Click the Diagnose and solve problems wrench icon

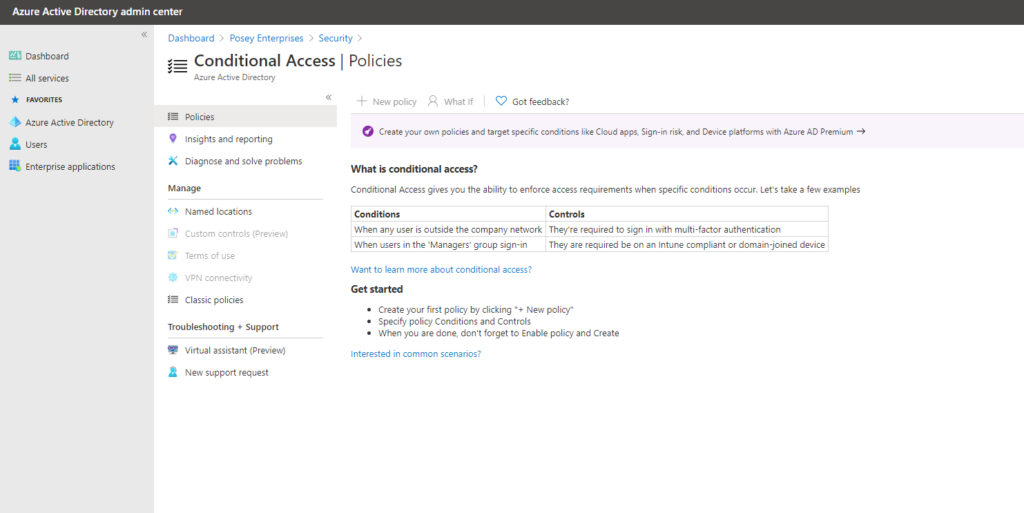172,161
